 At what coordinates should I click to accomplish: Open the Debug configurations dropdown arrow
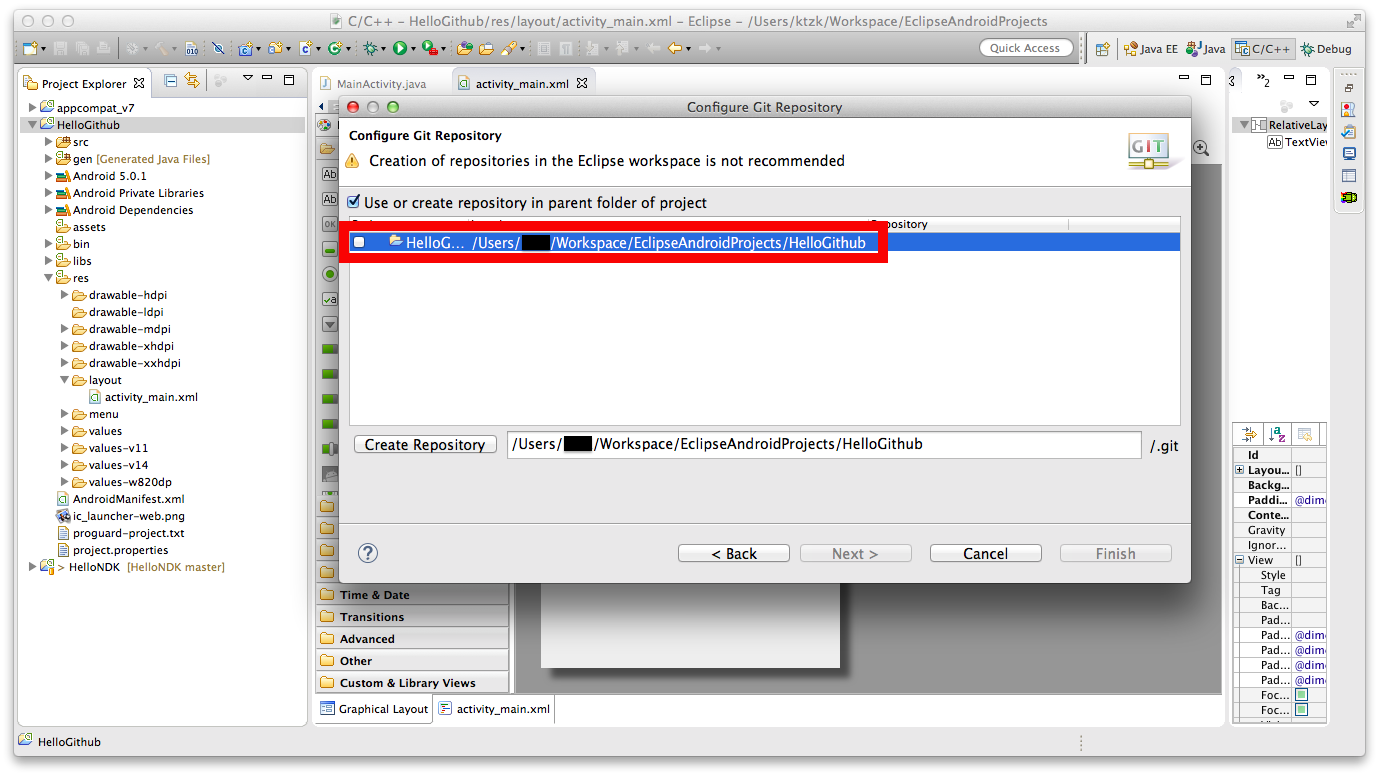(383, 48)
